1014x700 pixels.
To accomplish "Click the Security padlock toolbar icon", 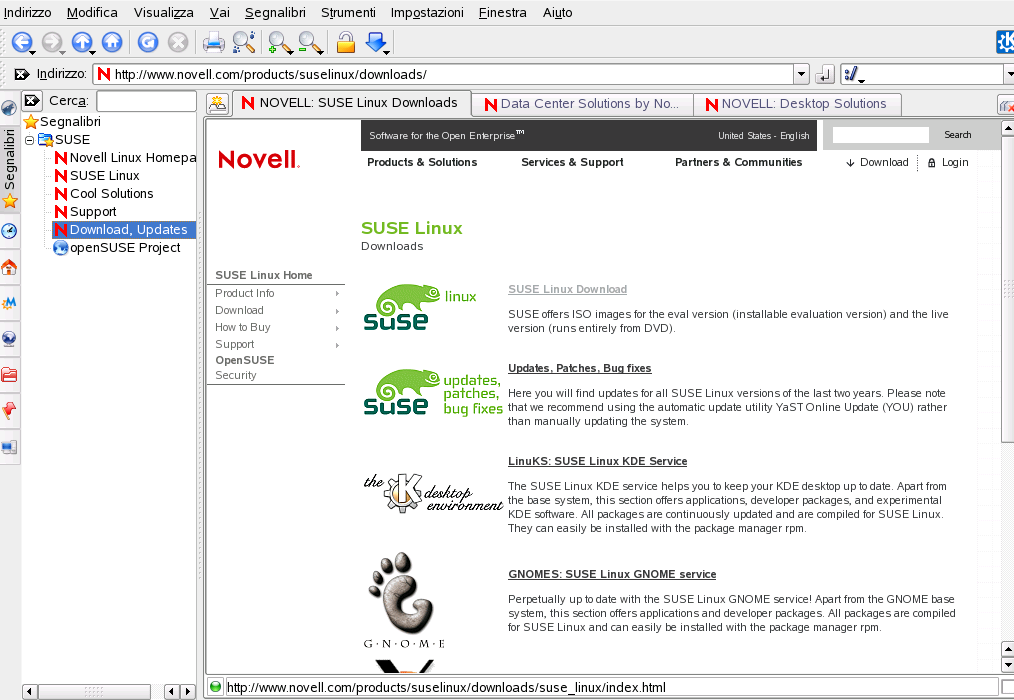I will point(346,42).
